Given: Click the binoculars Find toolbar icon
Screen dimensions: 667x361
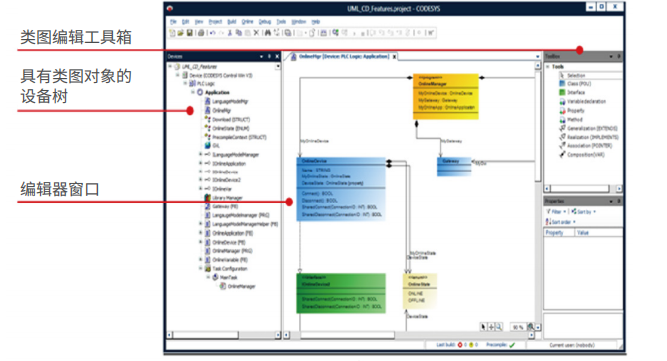Looking at the screenshot, I should 268,33.
